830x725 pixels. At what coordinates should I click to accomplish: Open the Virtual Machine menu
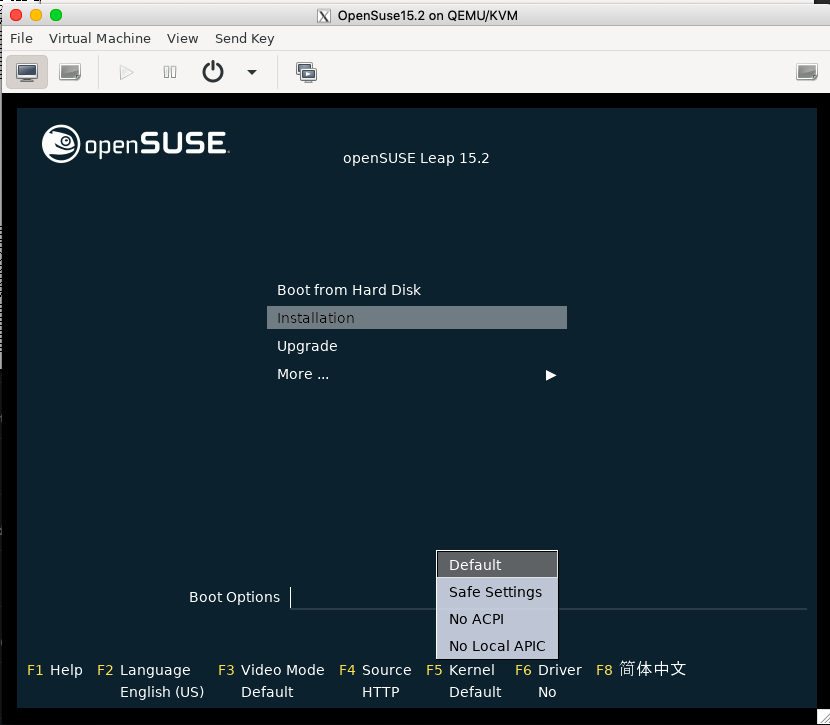click(100, 39)
